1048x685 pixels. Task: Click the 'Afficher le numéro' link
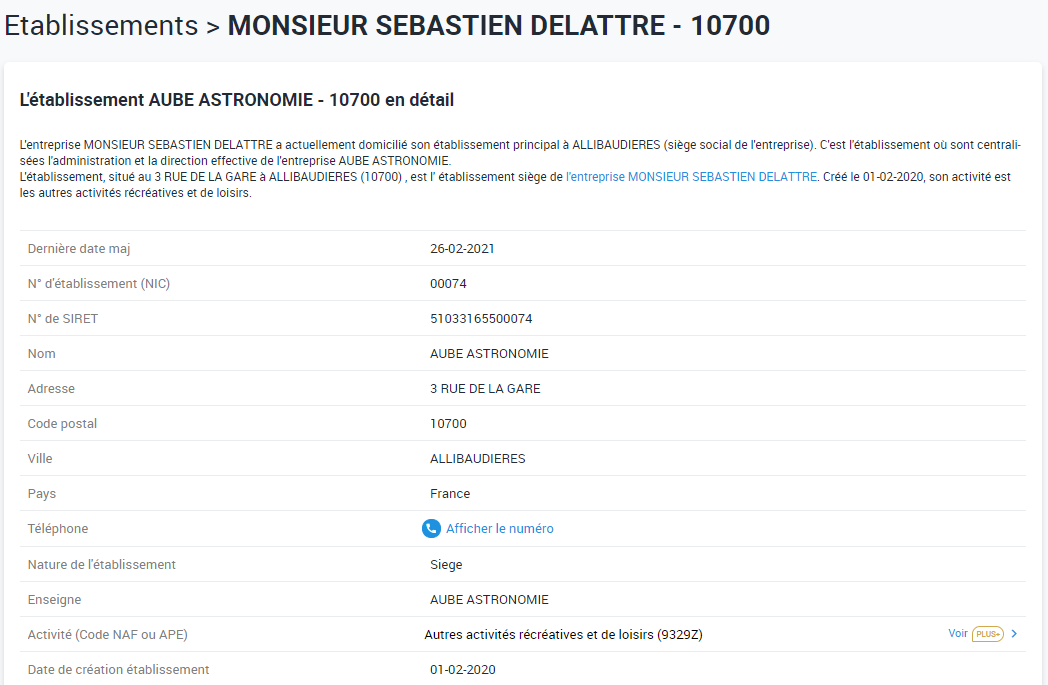click(499, 529)
